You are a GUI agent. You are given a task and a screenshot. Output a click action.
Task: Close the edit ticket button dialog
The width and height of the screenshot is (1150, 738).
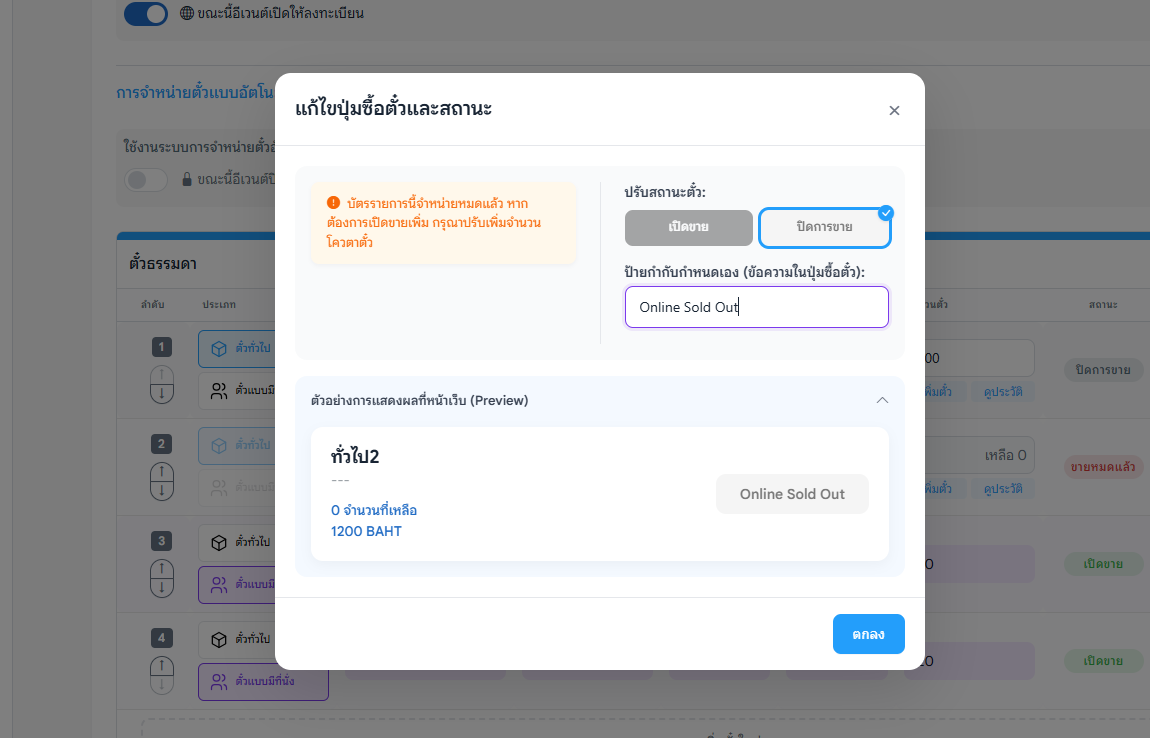click(x=894, y=110)
